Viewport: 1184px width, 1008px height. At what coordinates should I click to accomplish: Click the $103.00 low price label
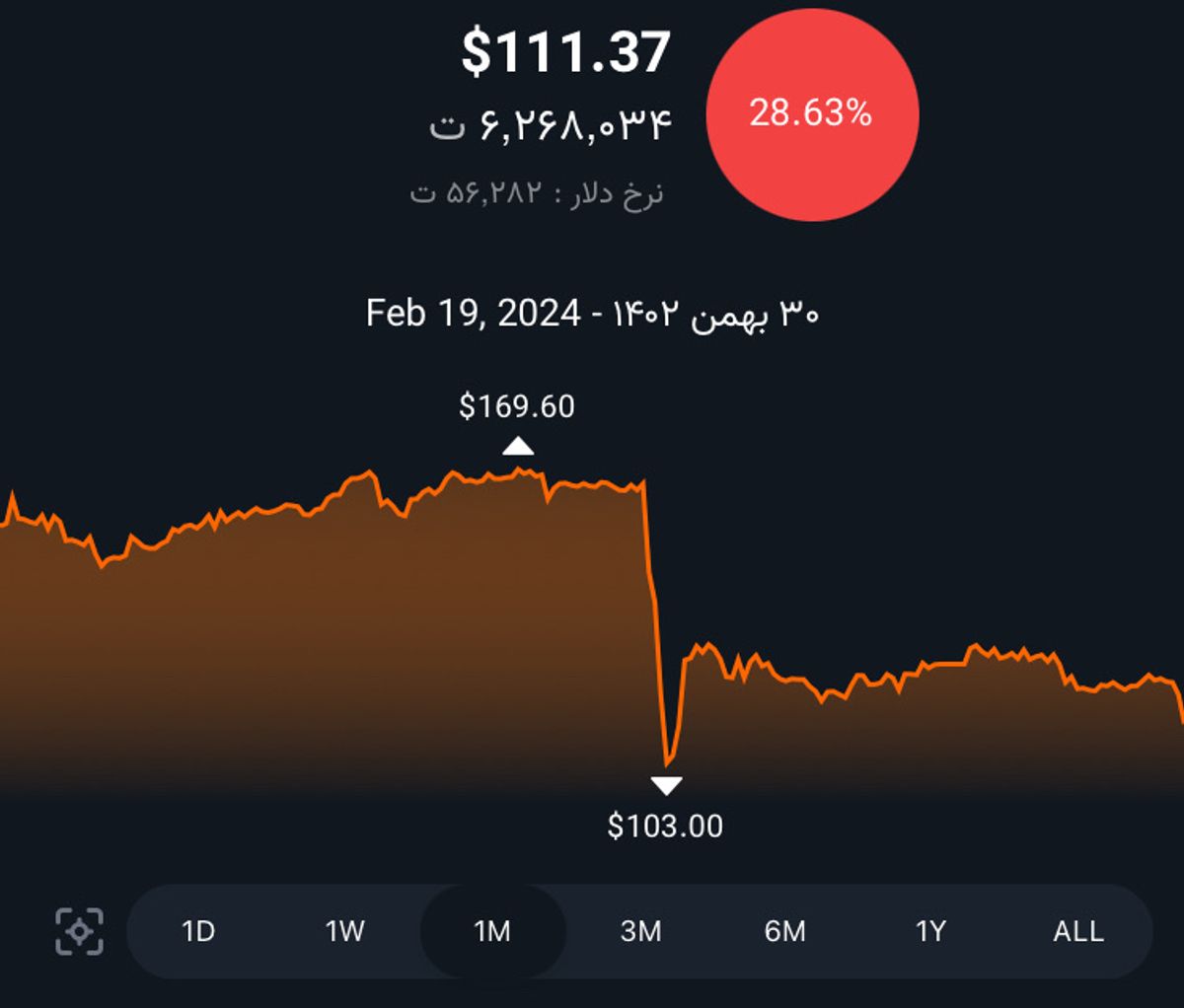point(665,826)
